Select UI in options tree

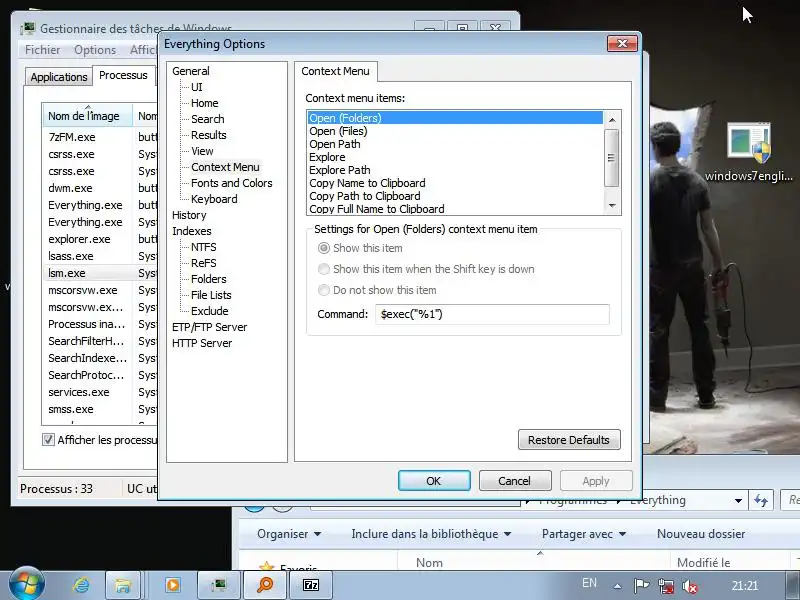[196, 87]
